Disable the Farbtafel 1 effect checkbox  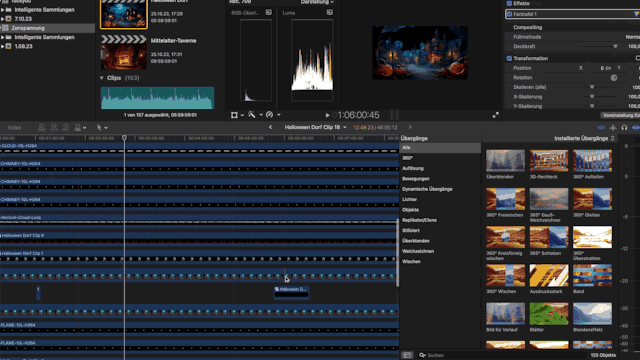[x=509, y=14]
